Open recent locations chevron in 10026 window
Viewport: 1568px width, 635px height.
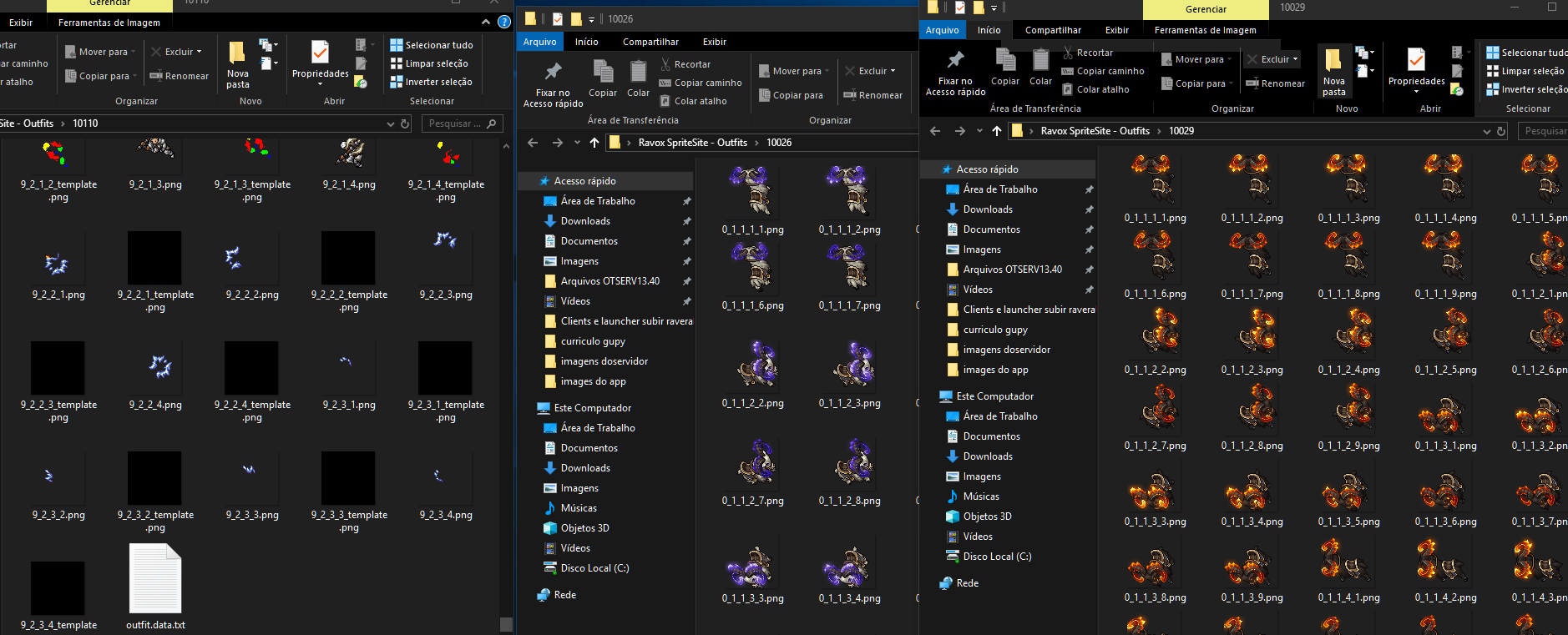point(577,143)
